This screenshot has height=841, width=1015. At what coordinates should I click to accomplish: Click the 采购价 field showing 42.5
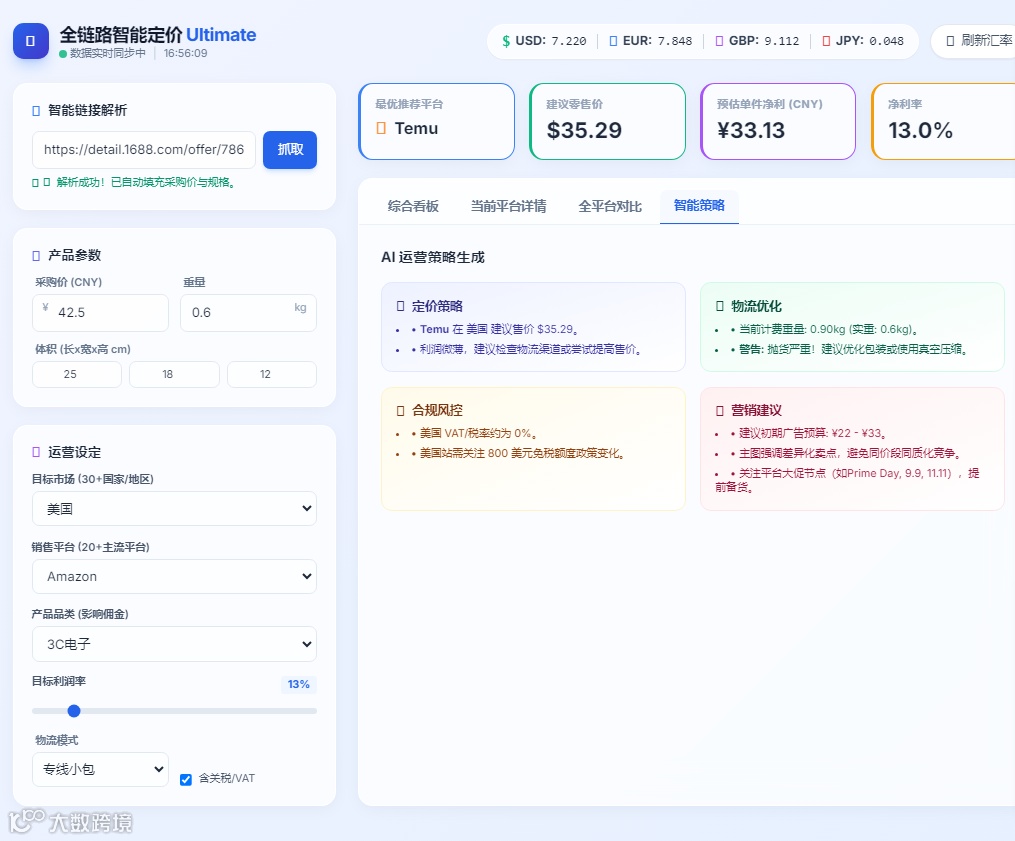click(100, 313)
